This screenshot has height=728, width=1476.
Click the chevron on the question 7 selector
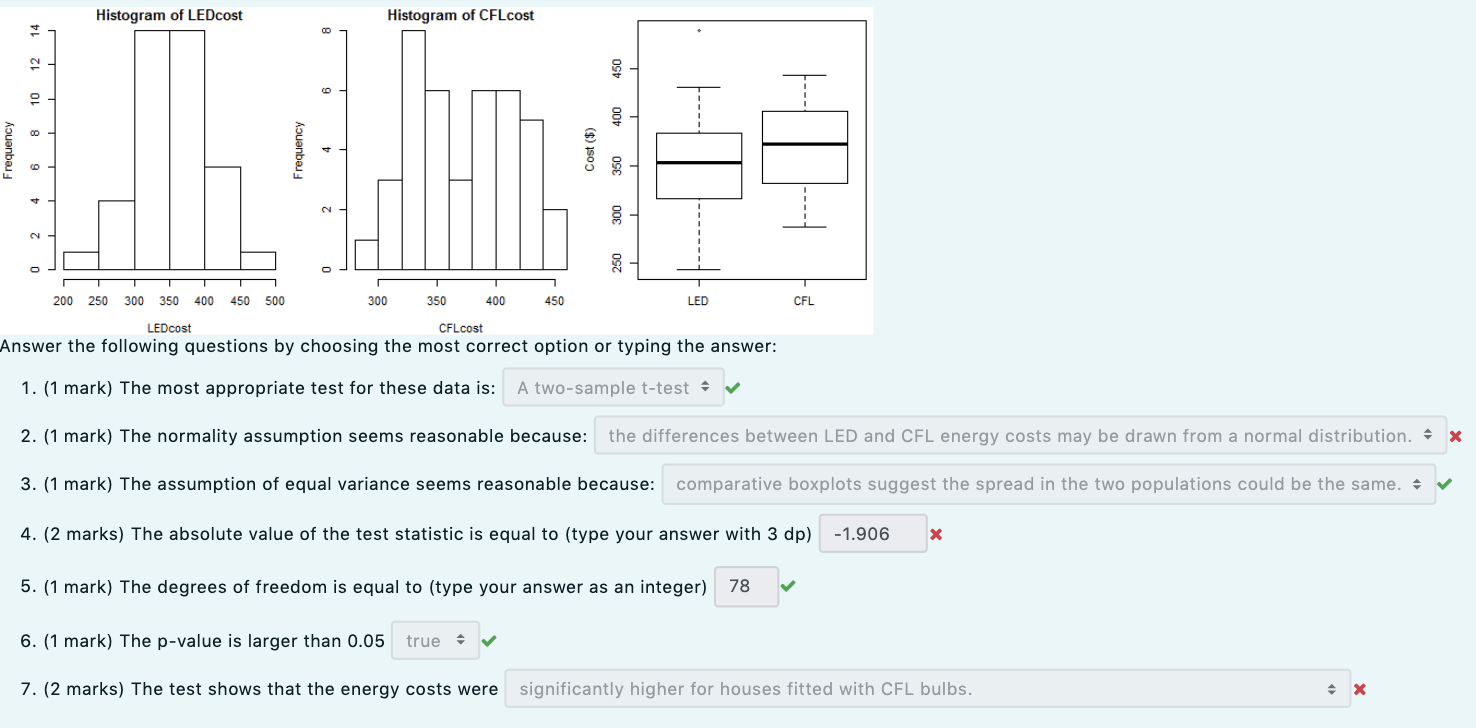click(1332, 689)
